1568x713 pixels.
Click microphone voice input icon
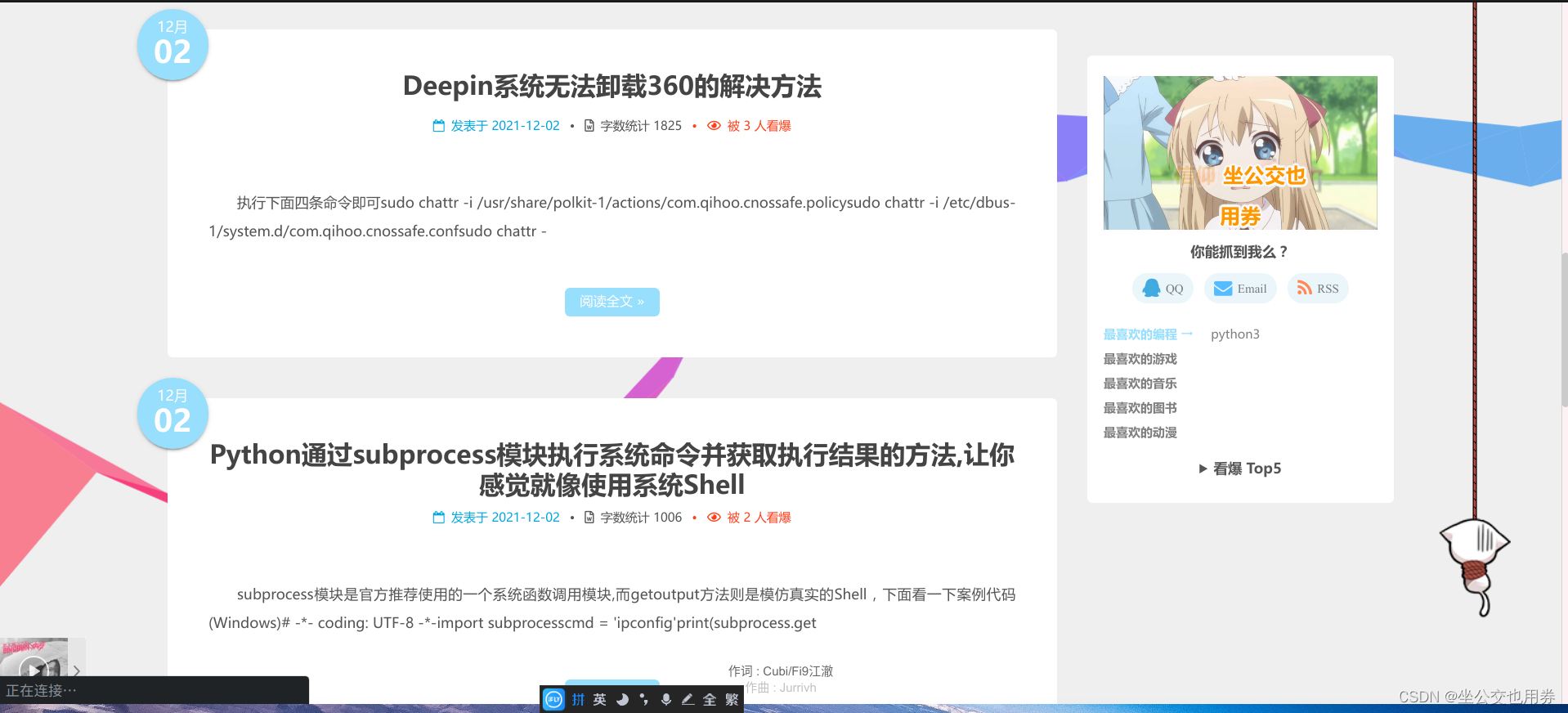point(666,699)
